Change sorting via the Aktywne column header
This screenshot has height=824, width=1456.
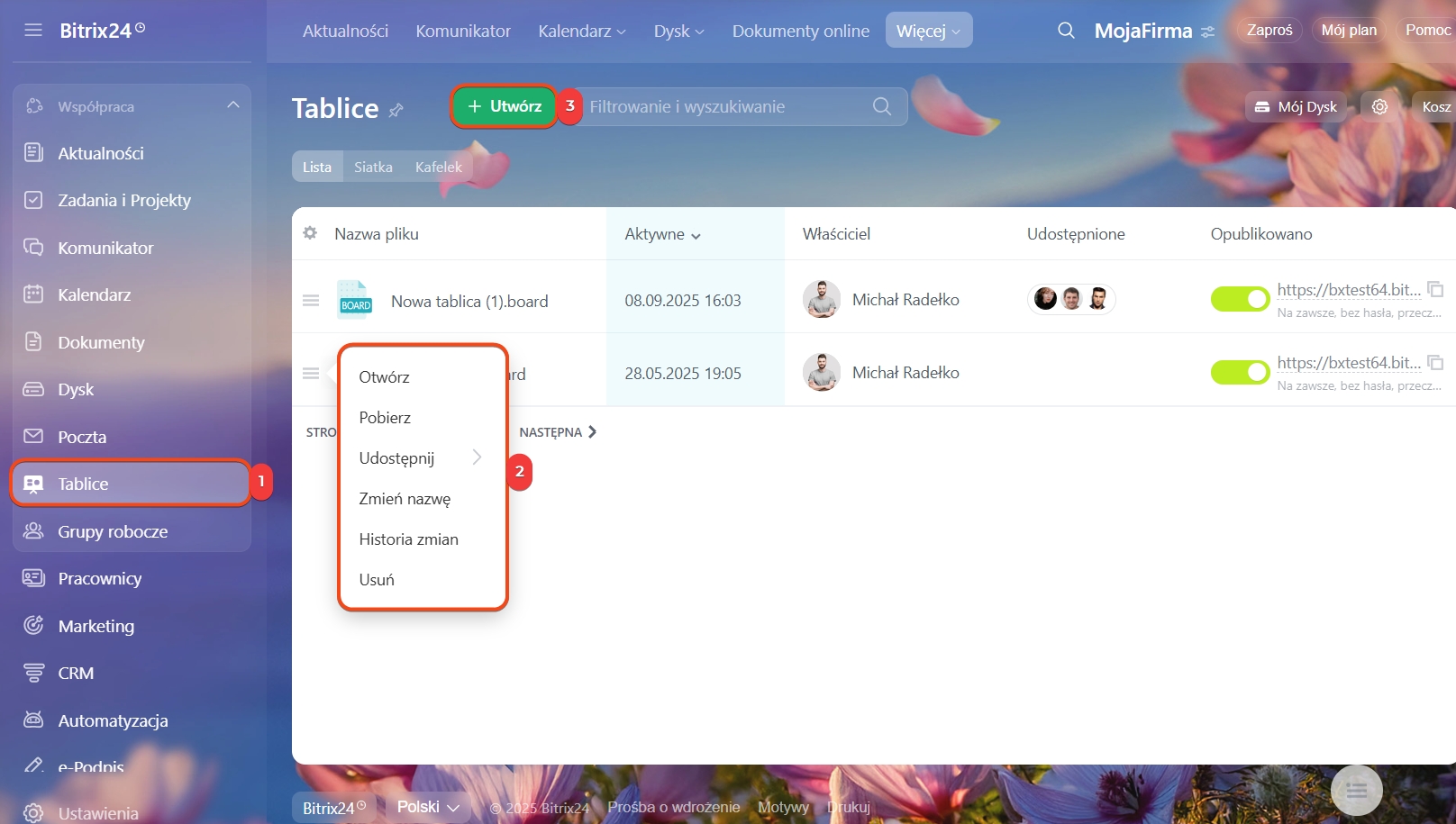coord(663,234)
